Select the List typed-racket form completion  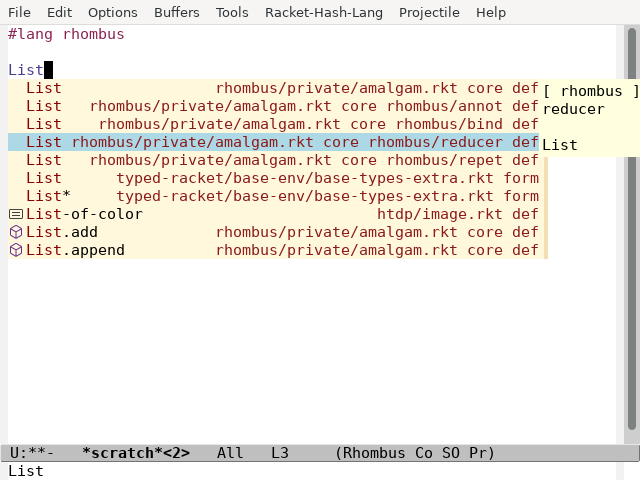pyautogui.click(x=273, y=178)
